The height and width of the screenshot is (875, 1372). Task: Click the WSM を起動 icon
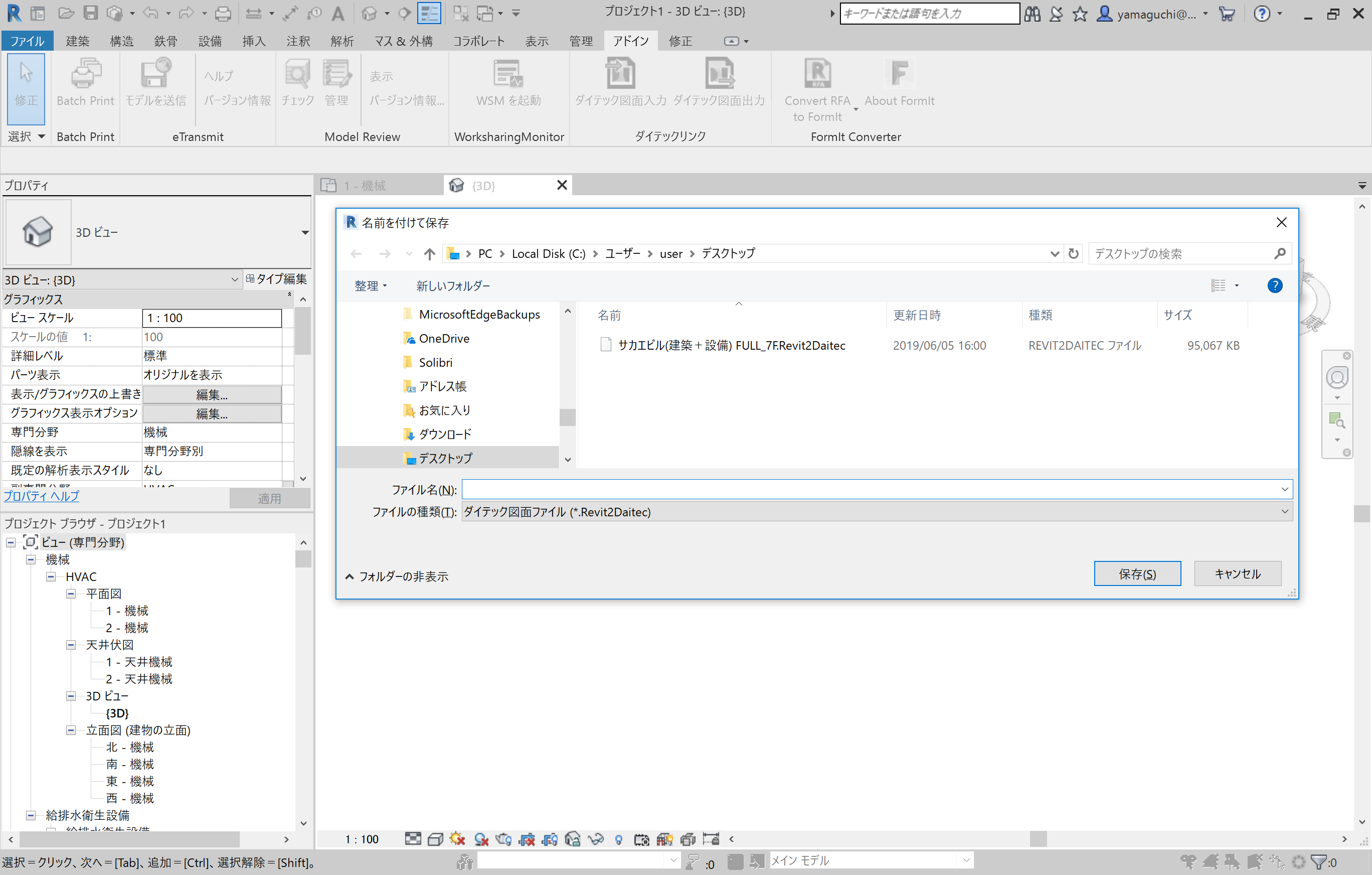pyautogui.click(x=508, y=75)
